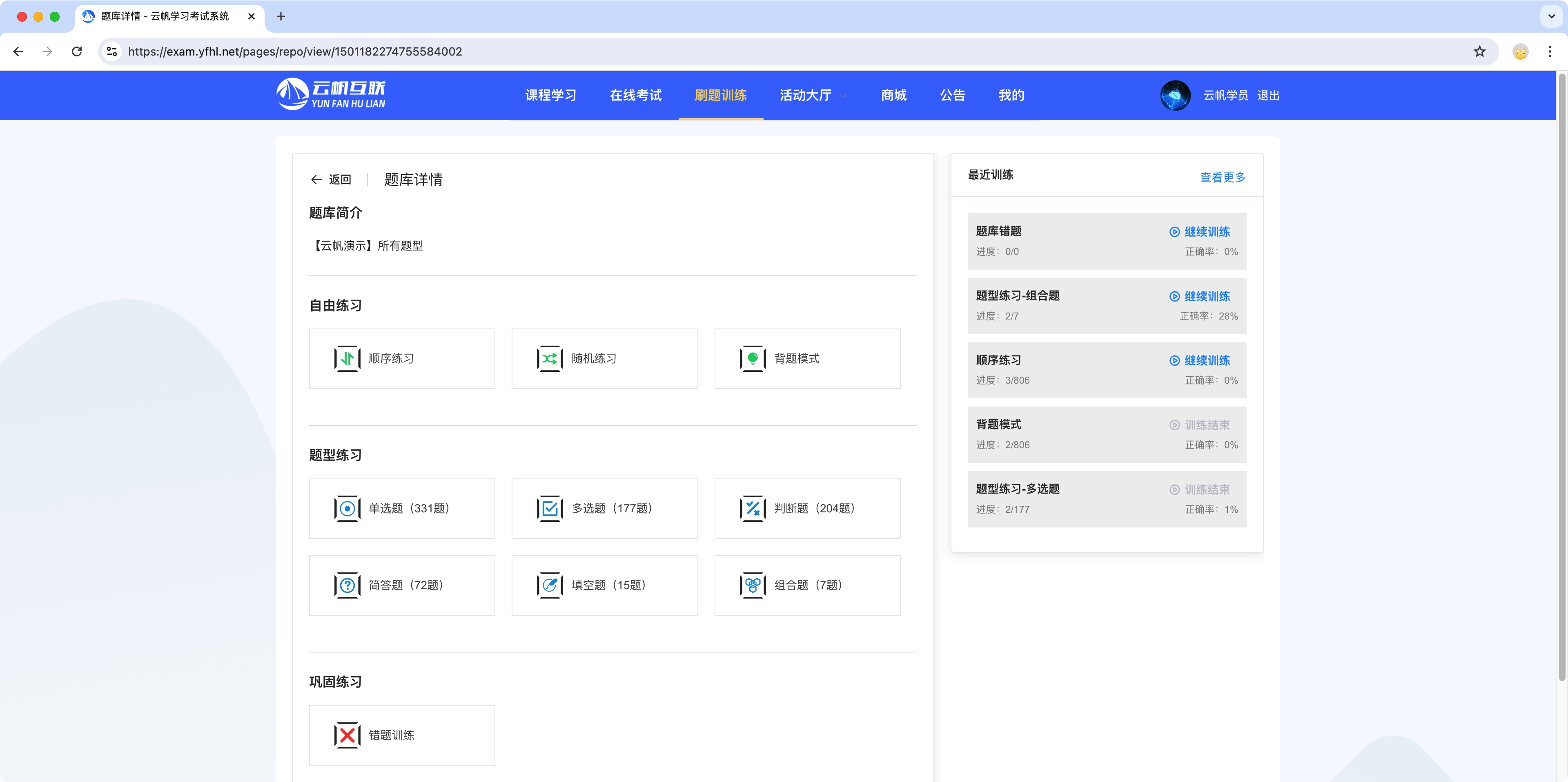Click 正确率: 28% text
The height and width of the screenshot is (782, 1568).
1209,316
